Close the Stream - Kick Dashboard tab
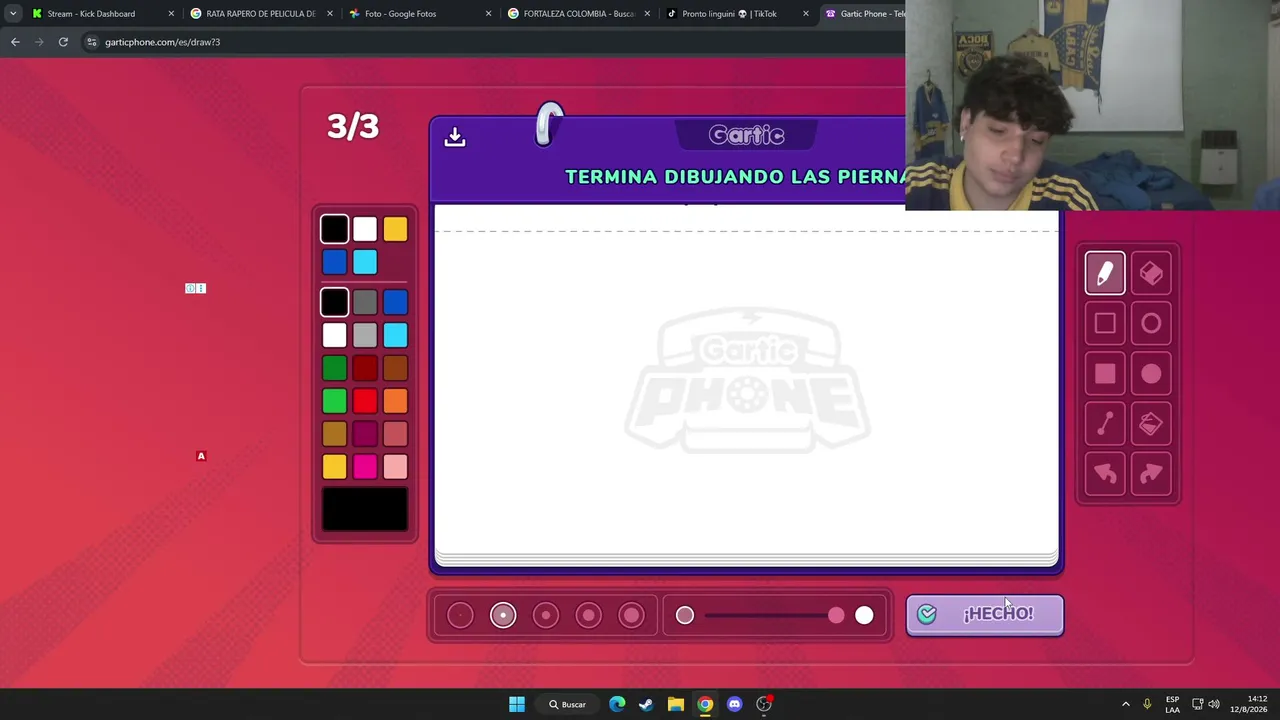The height and width of the screenshot is (720, 1280). click(x=171, y=14)
